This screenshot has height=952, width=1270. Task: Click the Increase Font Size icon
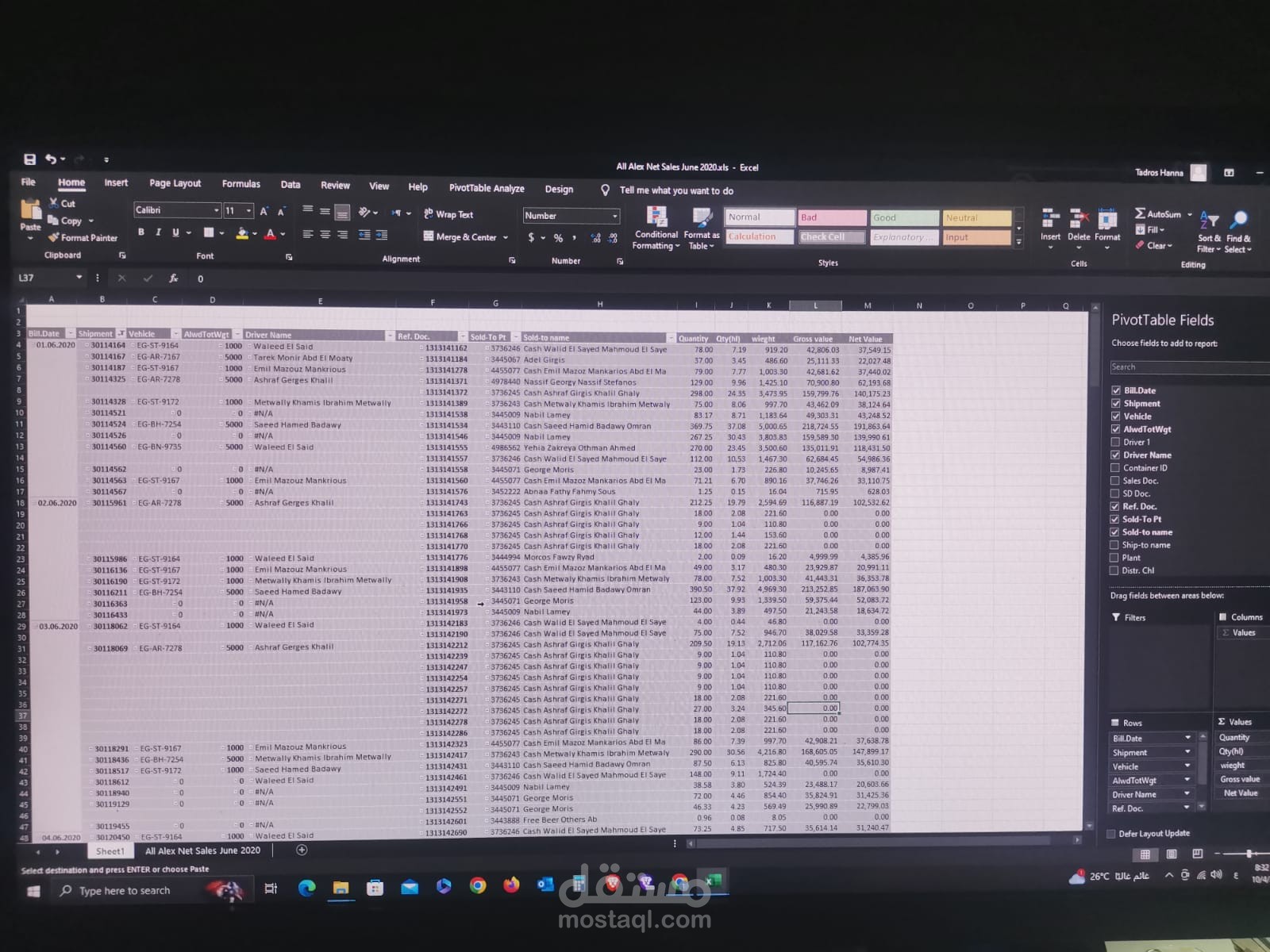click(264, 211)
